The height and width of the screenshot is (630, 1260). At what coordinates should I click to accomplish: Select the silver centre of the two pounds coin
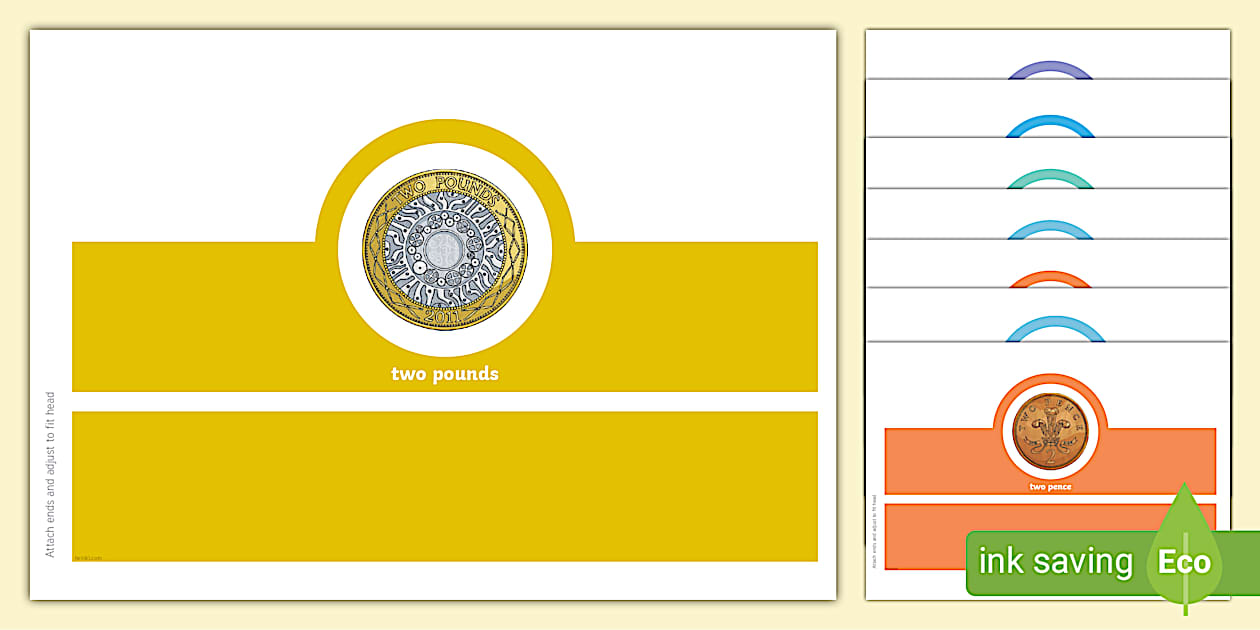point(444,250)
